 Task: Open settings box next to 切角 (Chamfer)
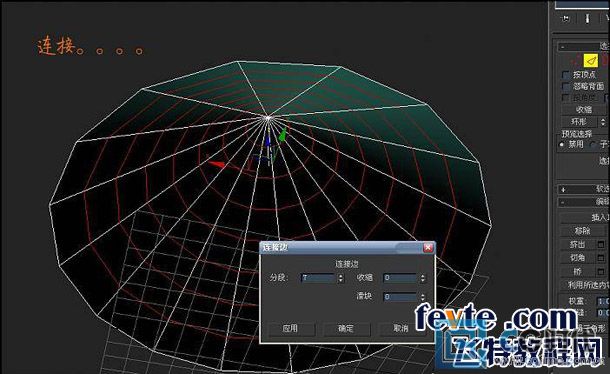tap(601, 258)
